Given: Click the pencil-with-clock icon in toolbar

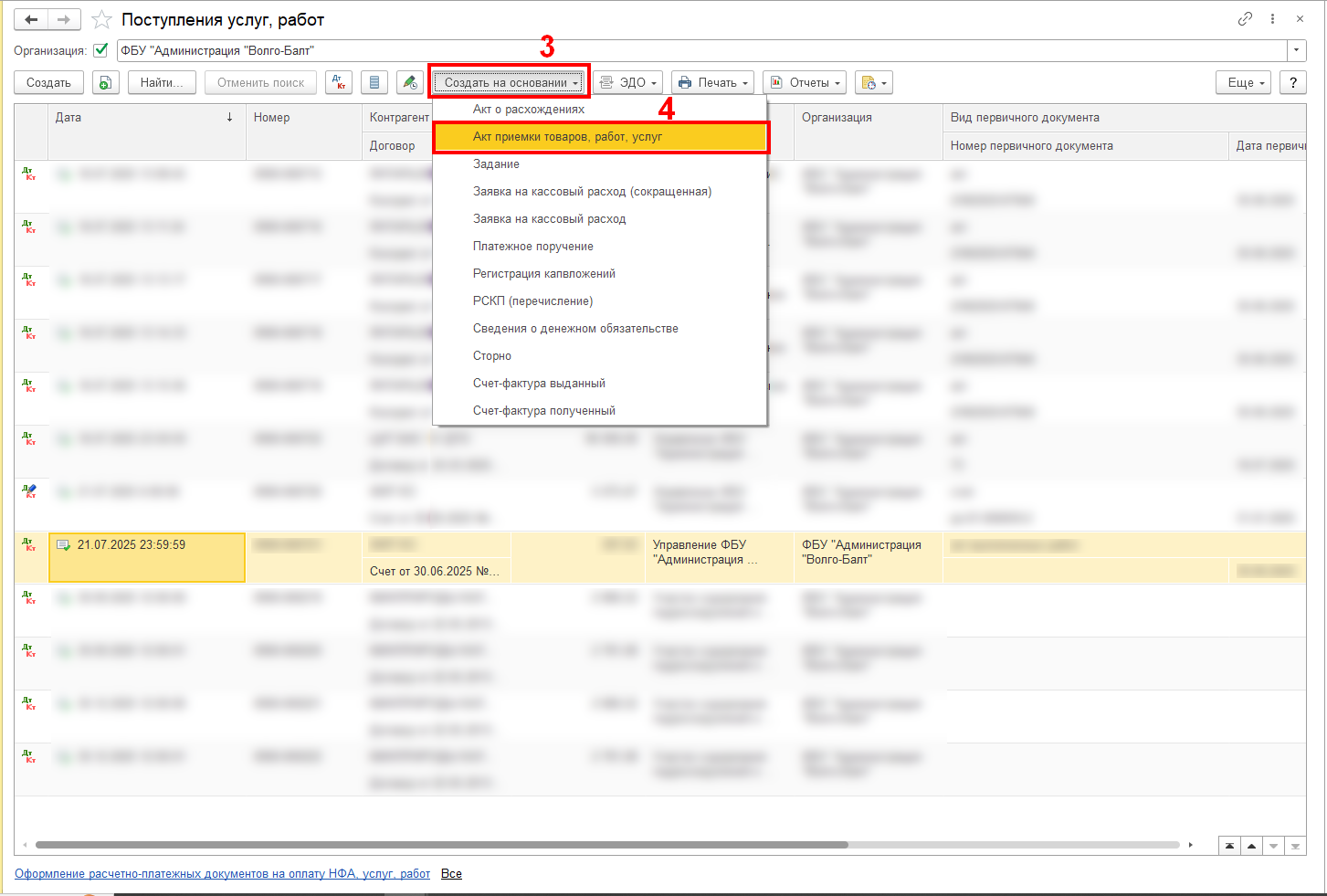Looking at the screenshot, I should click(x=410, y=82).
